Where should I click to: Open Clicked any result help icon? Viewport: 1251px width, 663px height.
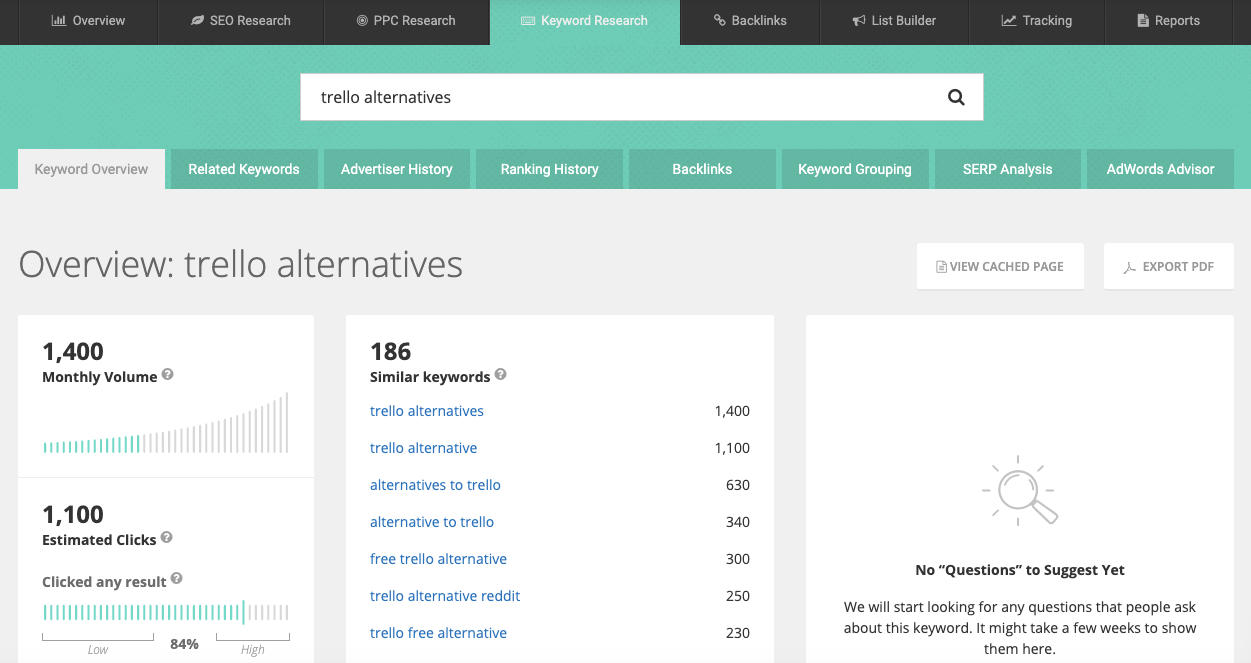[x=177, y=579]
